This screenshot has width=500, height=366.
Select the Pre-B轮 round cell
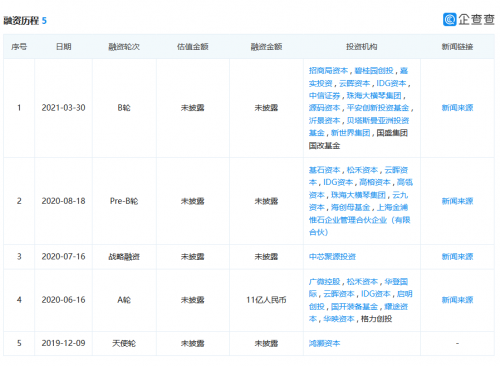click(124, 201)
